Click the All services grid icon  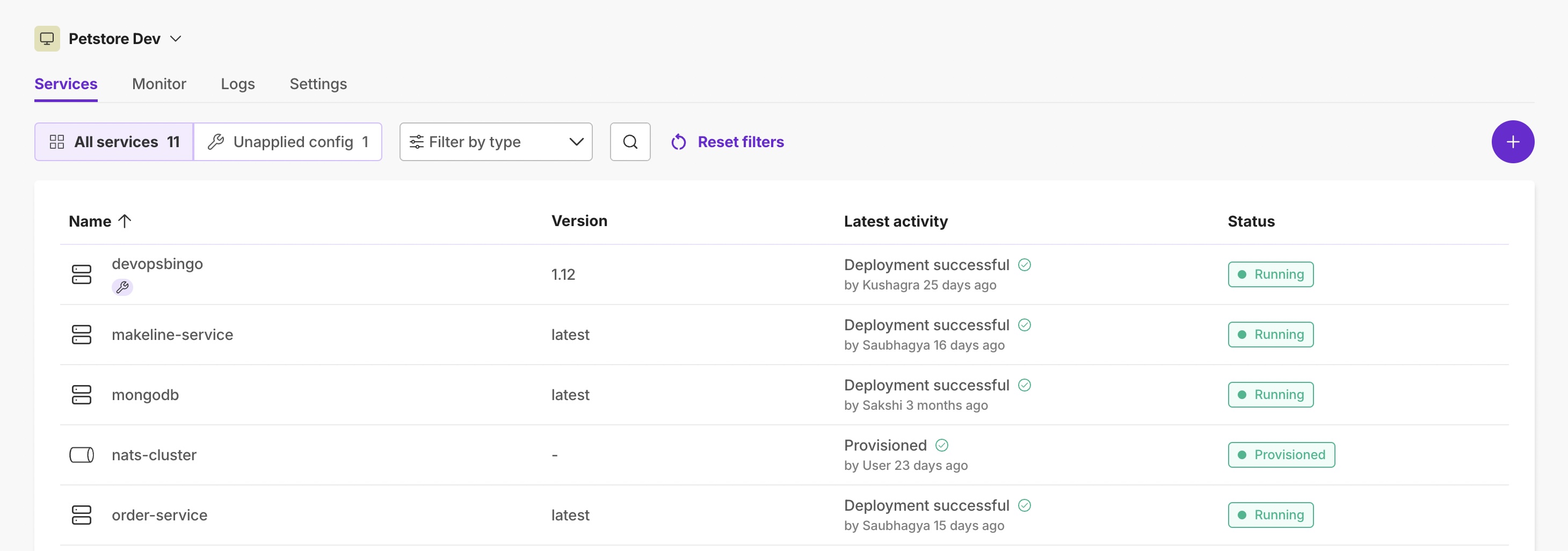56,142
